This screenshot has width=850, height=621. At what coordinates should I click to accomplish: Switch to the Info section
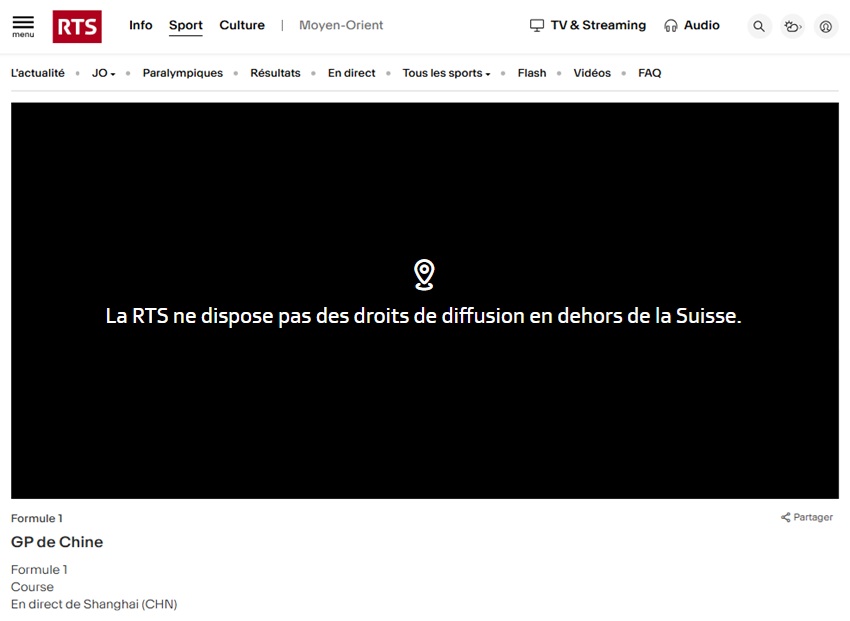(x=140, y=26)
